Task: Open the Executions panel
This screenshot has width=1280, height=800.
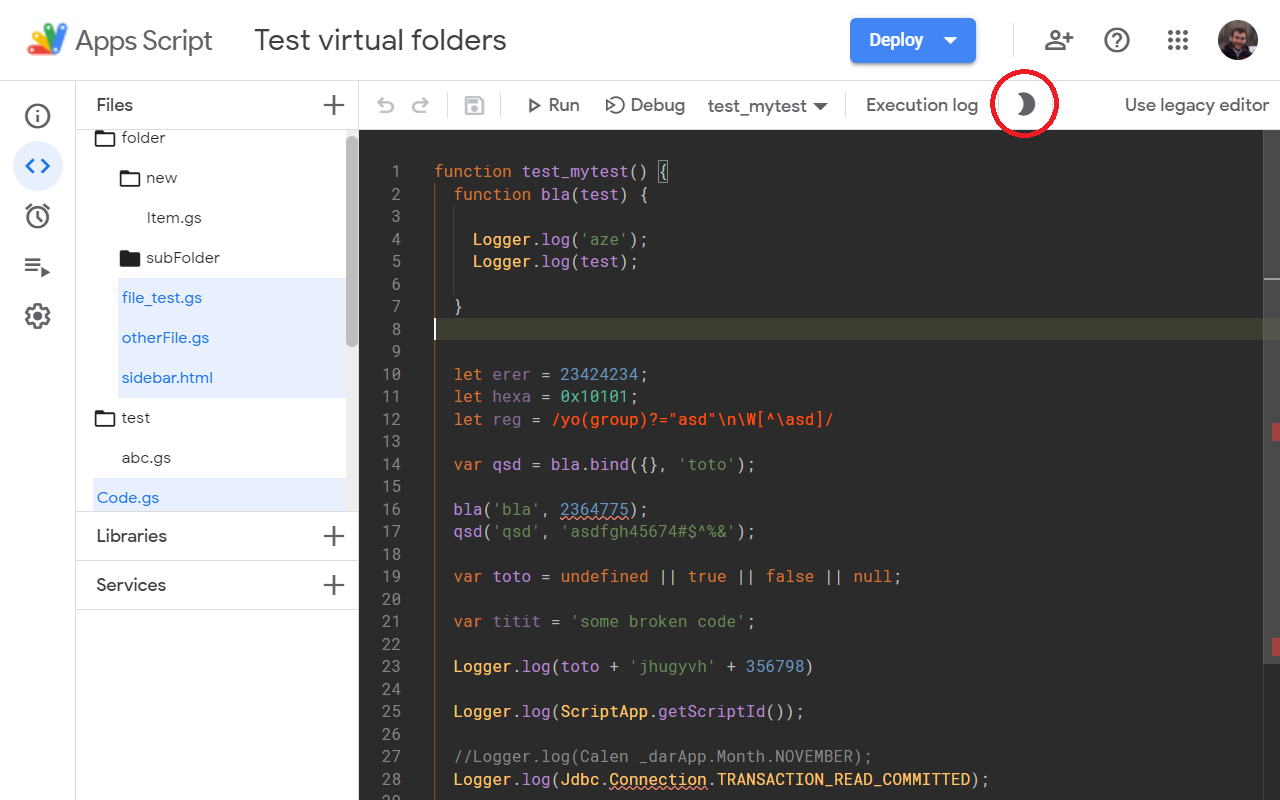Action: coord(37,266)
